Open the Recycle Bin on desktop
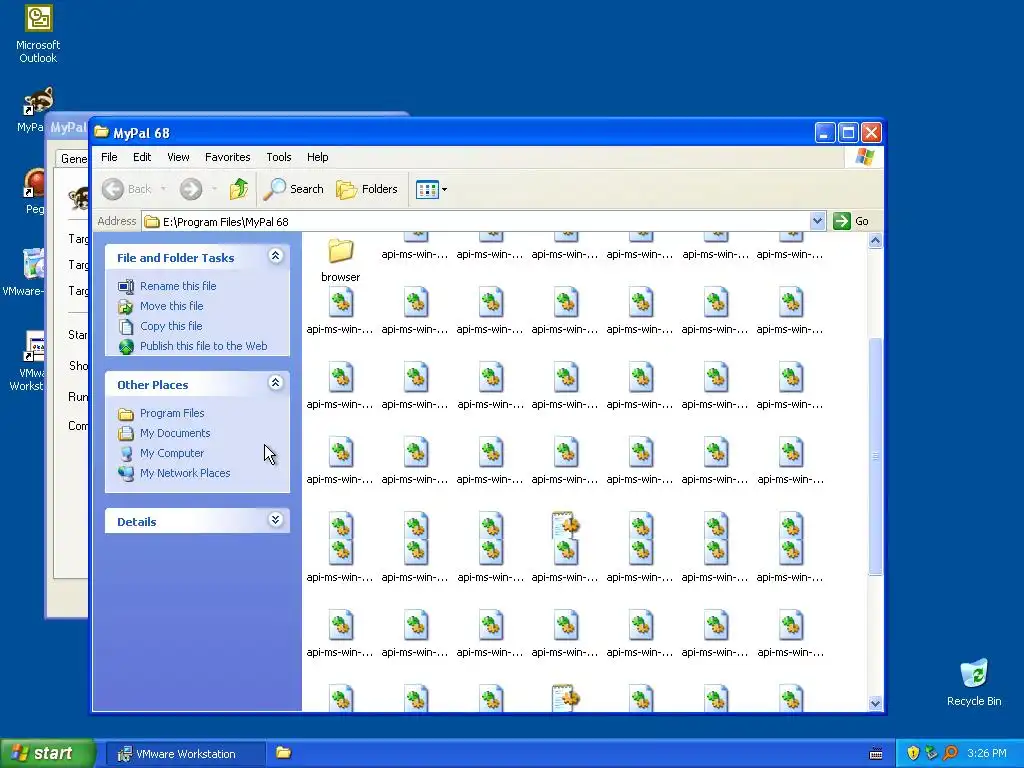The width and height of the screenshot is (1024, 768). (974, 682)
